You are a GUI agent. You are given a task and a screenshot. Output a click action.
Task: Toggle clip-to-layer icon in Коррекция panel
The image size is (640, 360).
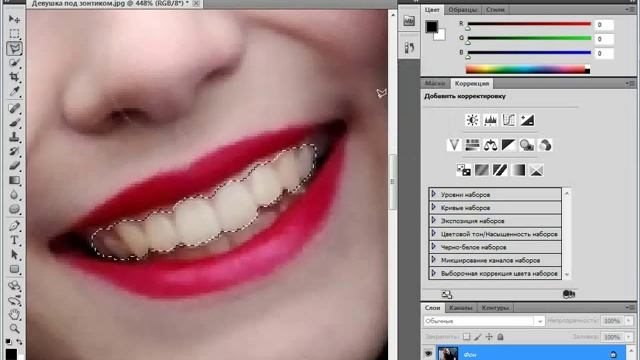(x=569, y=294)
